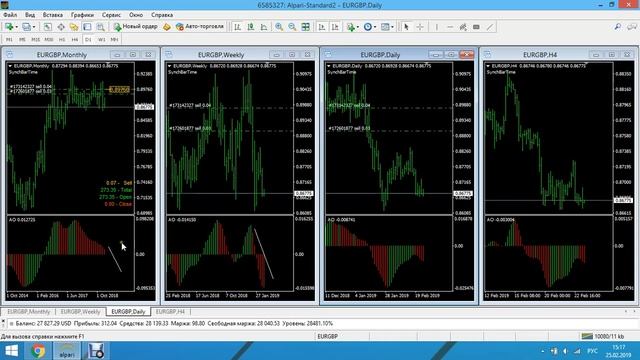Image resolution: width=640 pixels, height=360 pixels.
Task: Open the Окно menu
Action: (136, 15)
